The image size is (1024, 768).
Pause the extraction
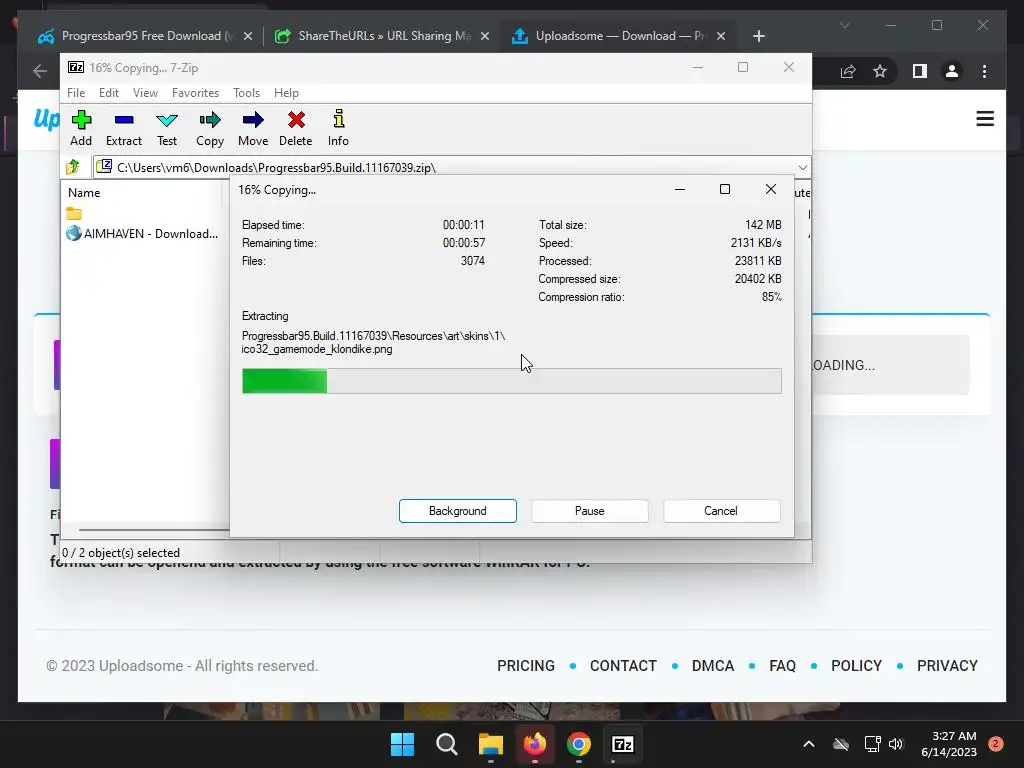(590, 511)
